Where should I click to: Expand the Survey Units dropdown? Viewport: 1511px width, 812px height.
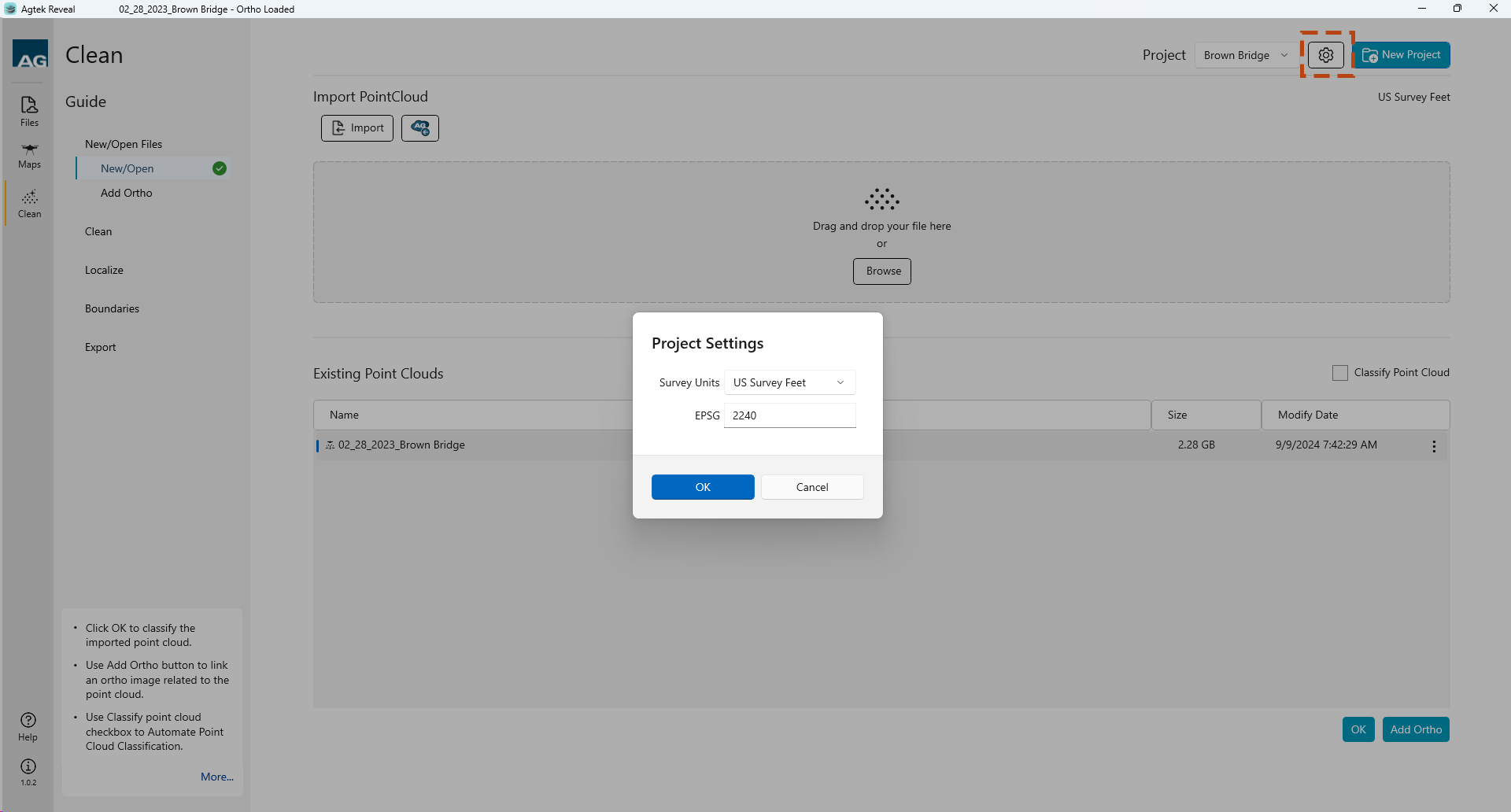pyautogui.click(x=789, y=382)
